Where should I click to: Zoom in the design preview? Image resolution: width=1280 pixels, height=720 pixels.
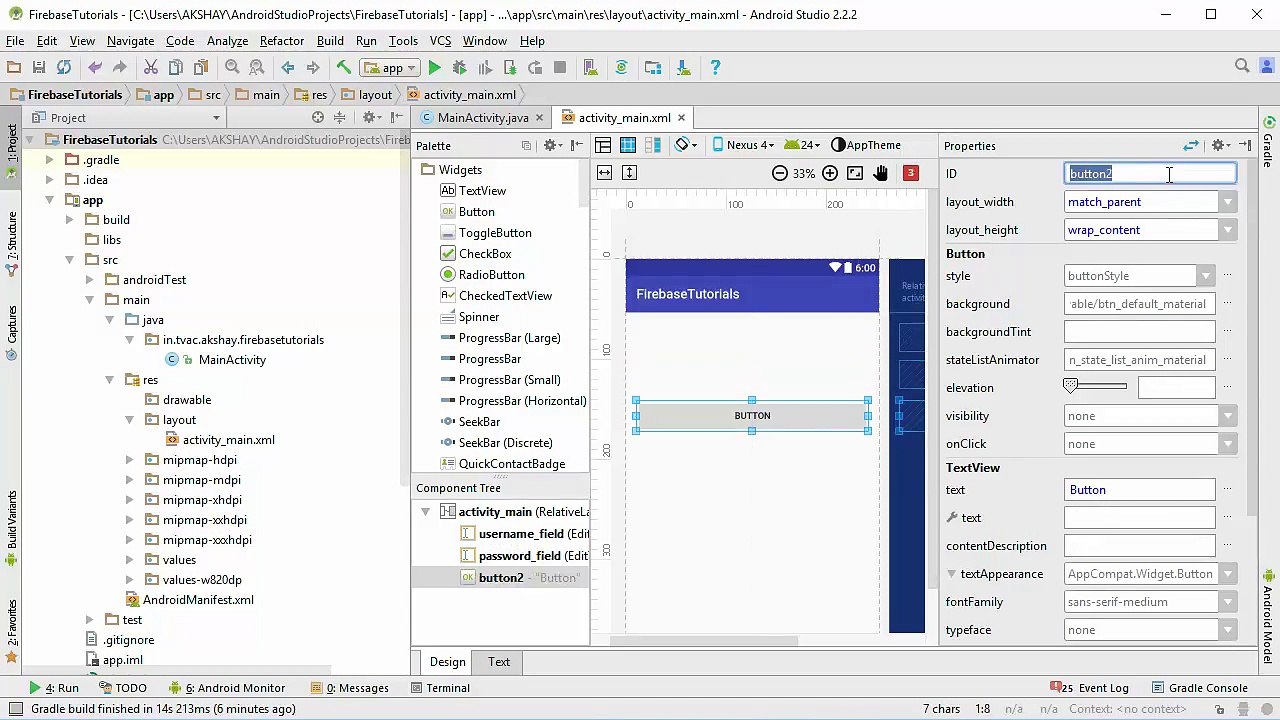[x=830, y=173]
